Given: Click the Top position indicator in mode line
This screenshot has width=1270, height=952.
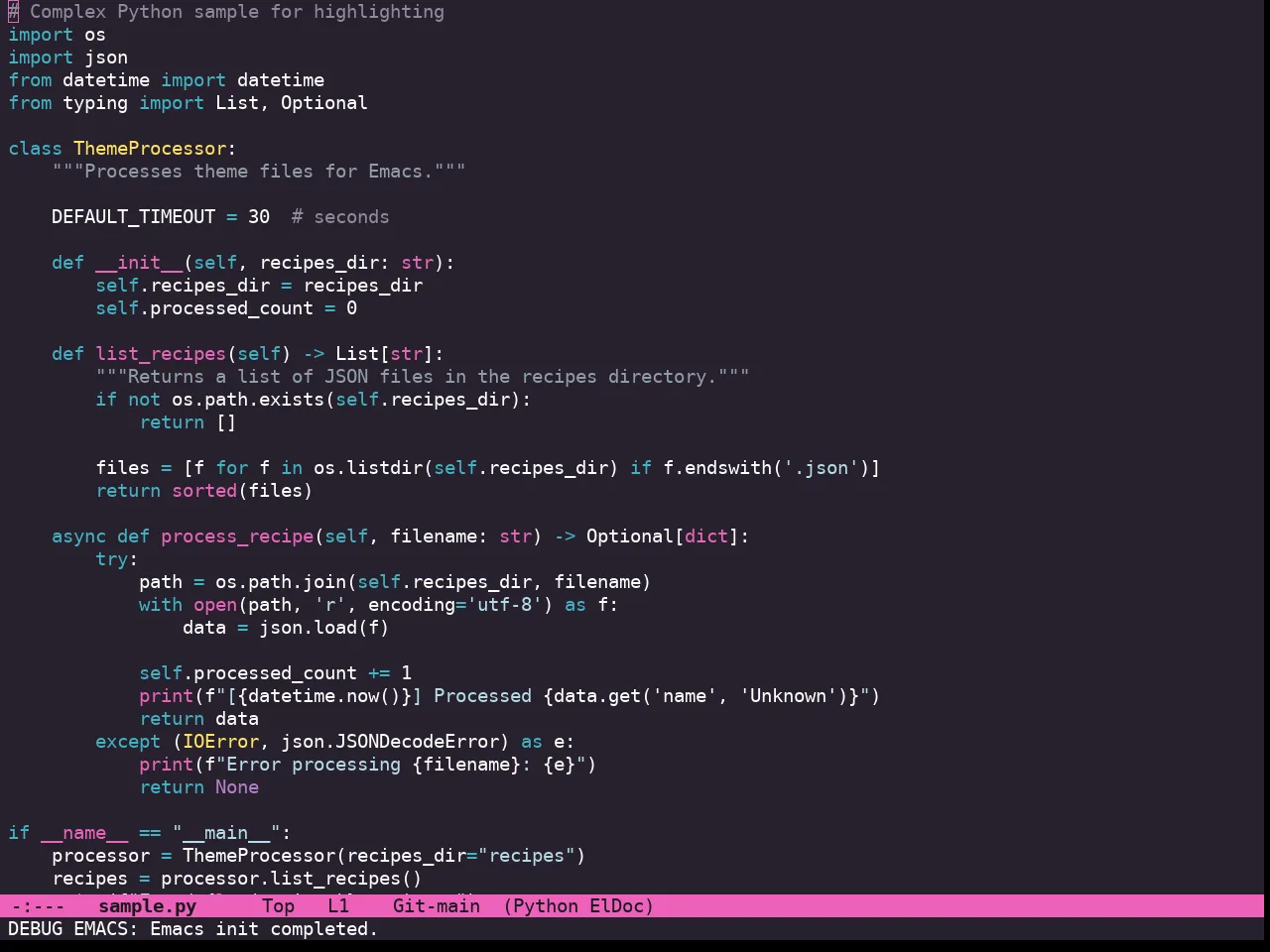Looking at the screenshot, I should click(x=278, y=906).
